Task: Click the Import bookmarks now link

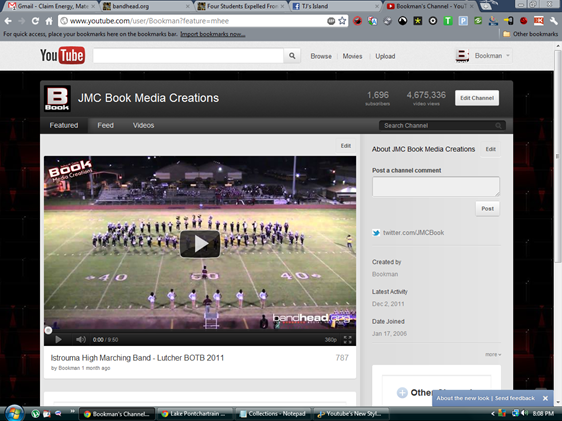Action: [x=213, y=34]
